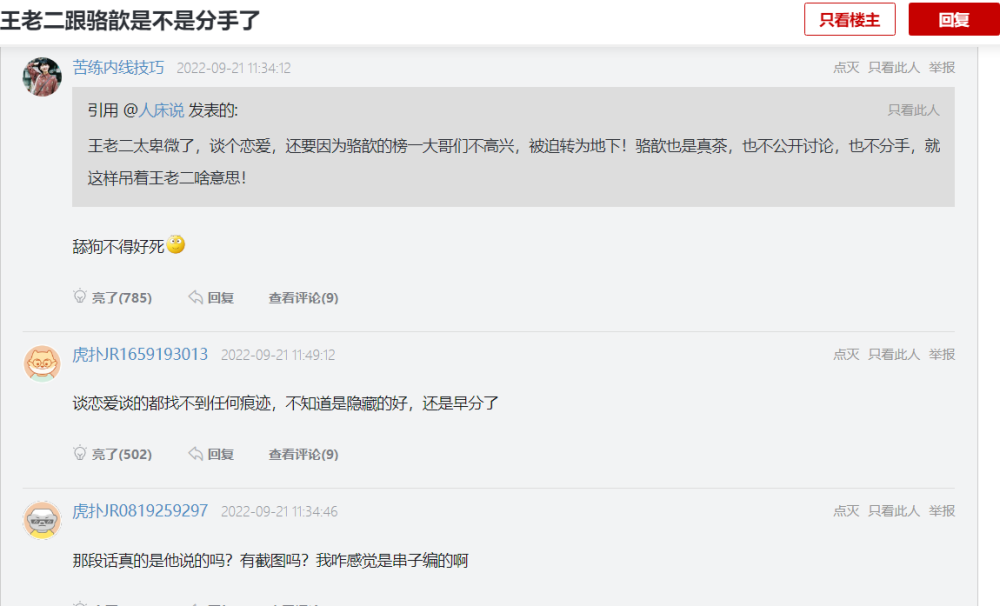The image size is (1000, 606).
Task: Reply to 苦练内线技巧's comment
Action: (211, 298)
